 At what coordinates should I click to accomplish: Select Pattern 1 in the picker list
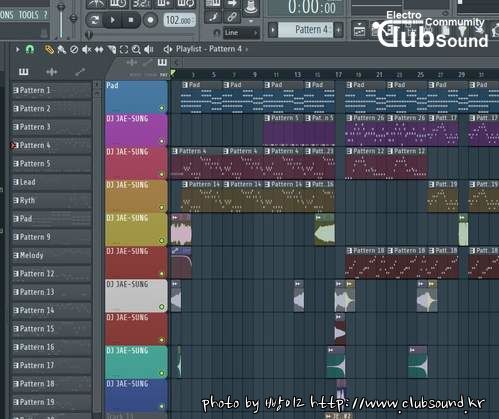[x=51, y=91]
